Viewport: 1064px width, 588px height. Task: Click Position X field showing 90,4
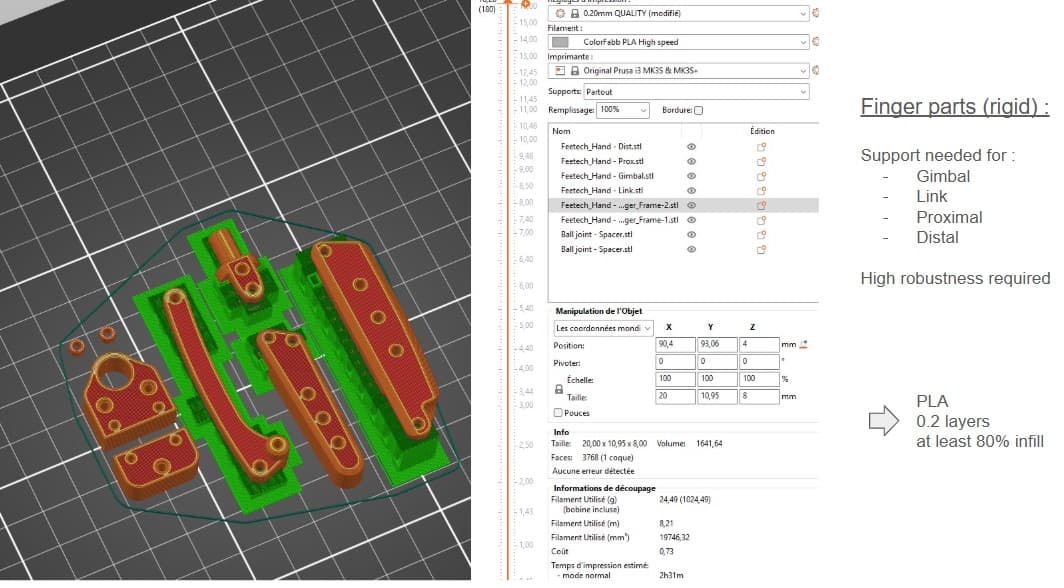[675, 345]
